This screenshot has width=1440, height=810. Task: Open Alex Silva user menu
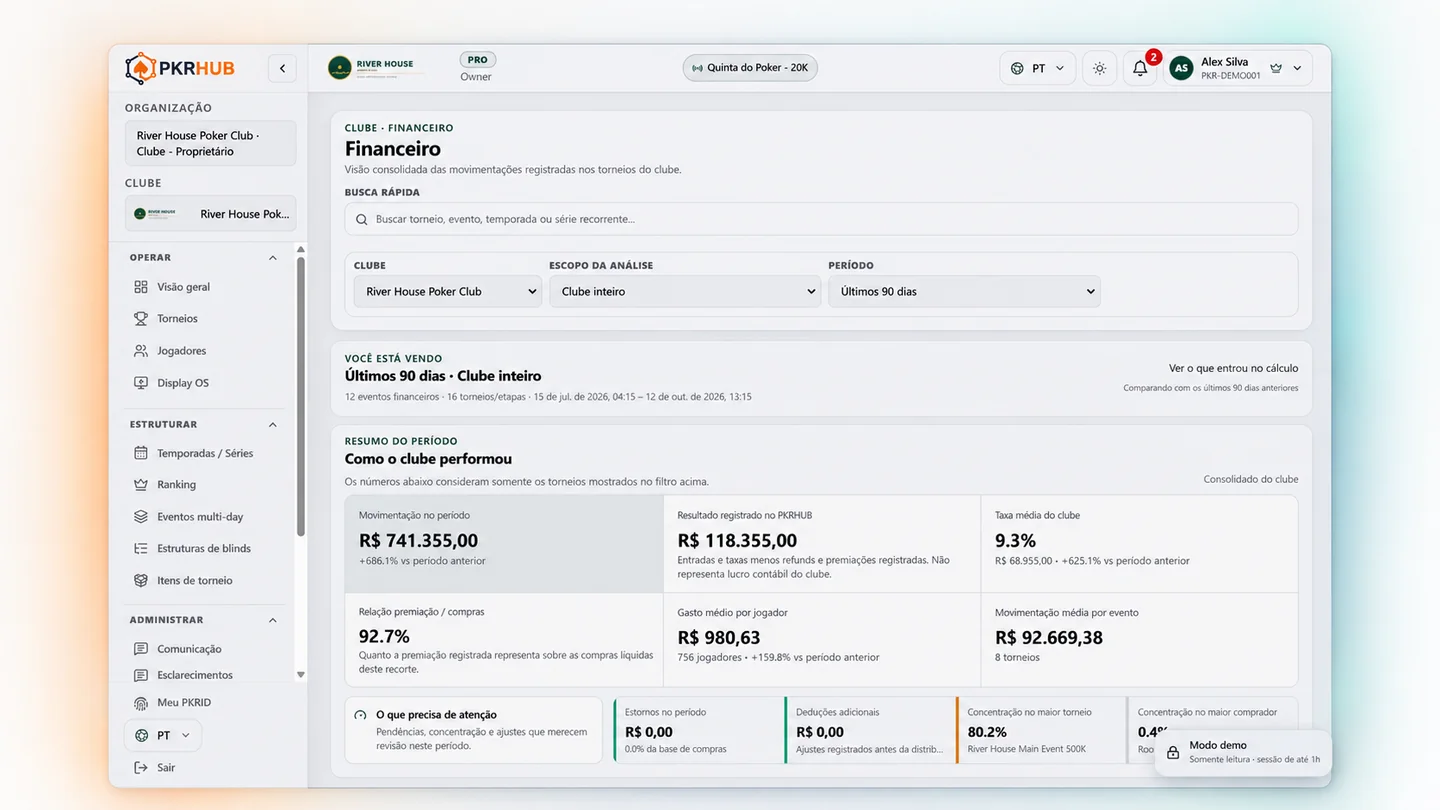click(1238, 68)
